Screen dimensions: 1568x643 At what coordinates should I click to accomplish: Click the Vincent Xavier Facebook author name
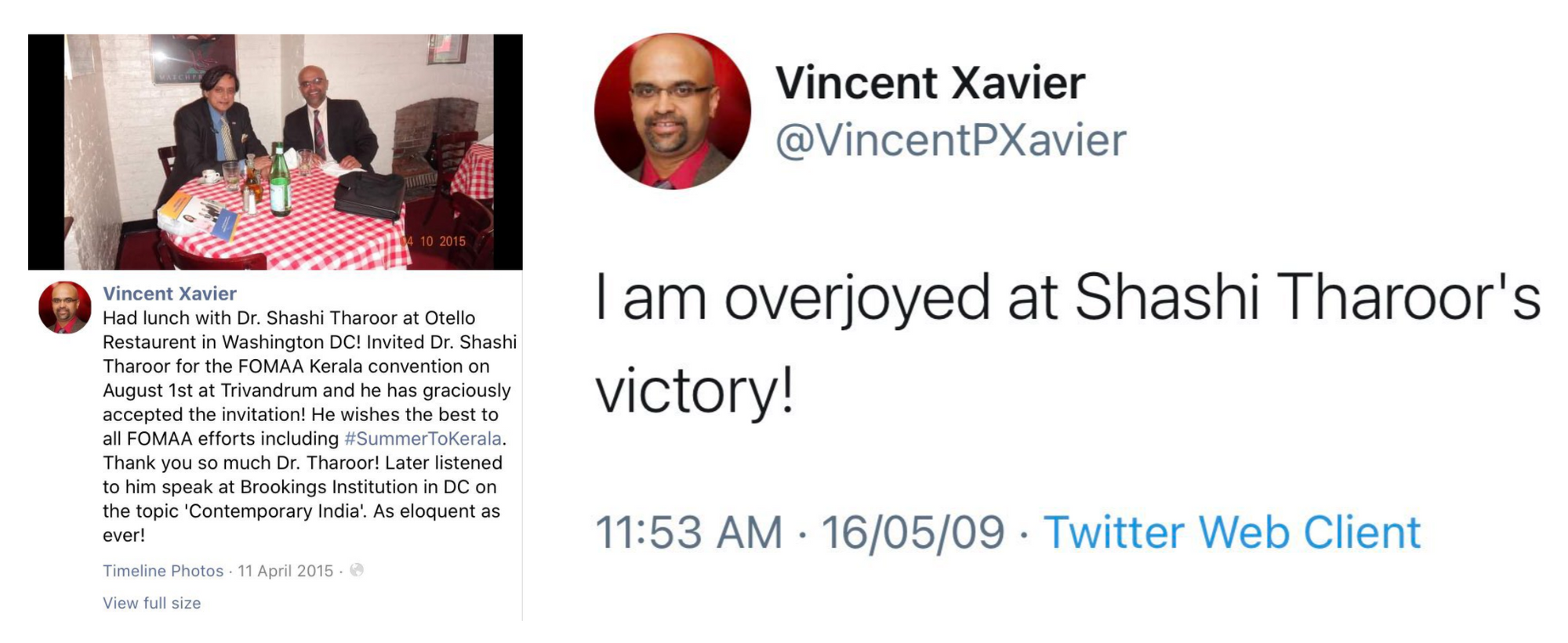point(169,293)
